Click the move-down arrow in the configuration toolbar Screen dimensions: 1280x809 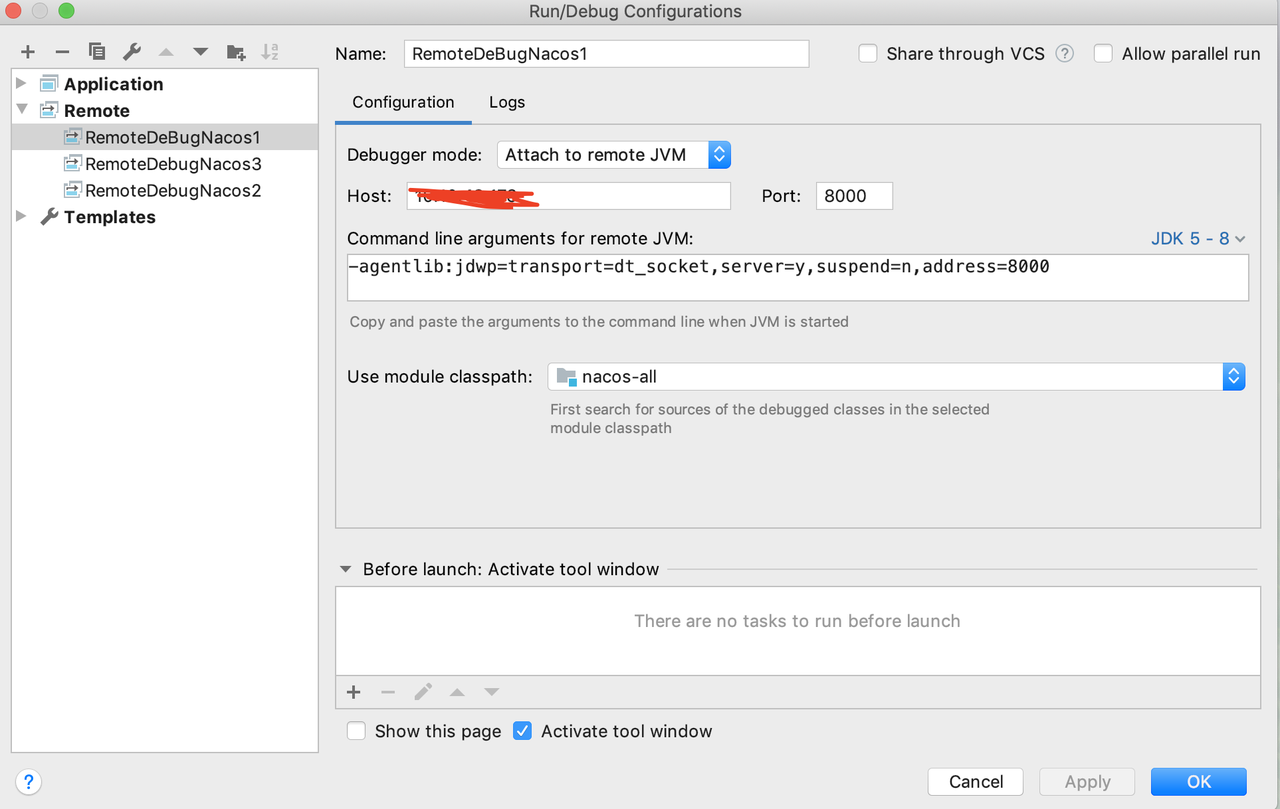pos(200,52)
